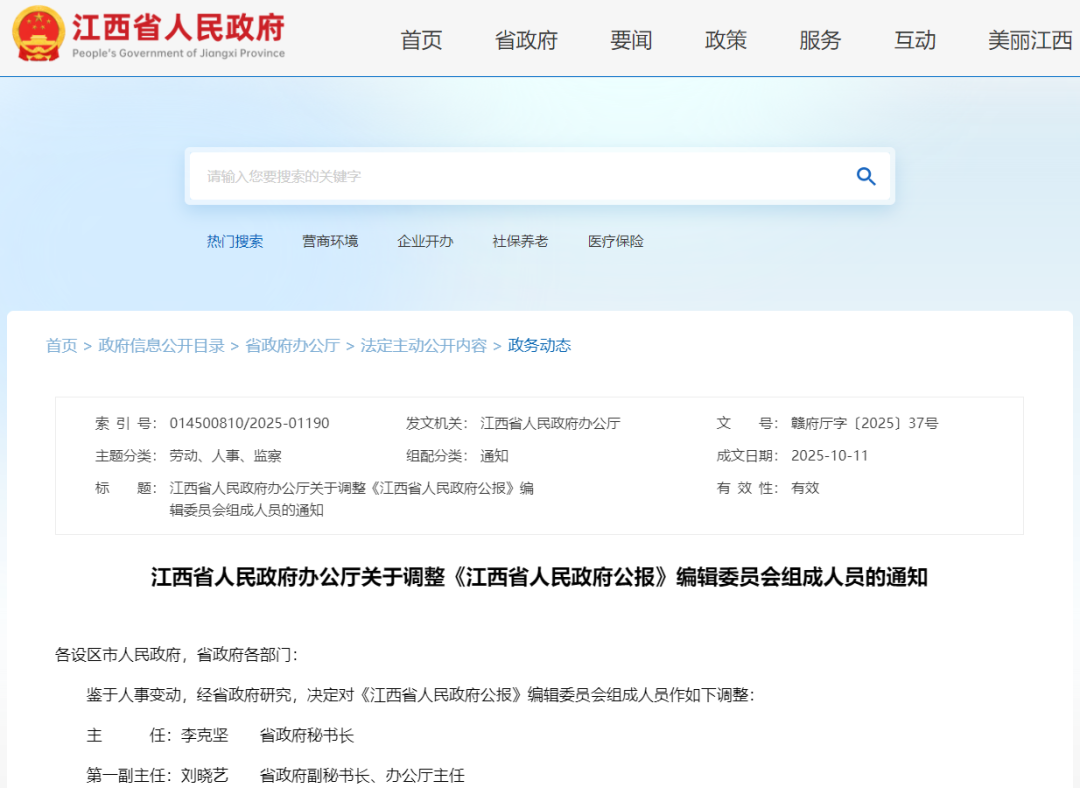
Task: Select the 企业开办 hot search link
Action: (425, 241)
